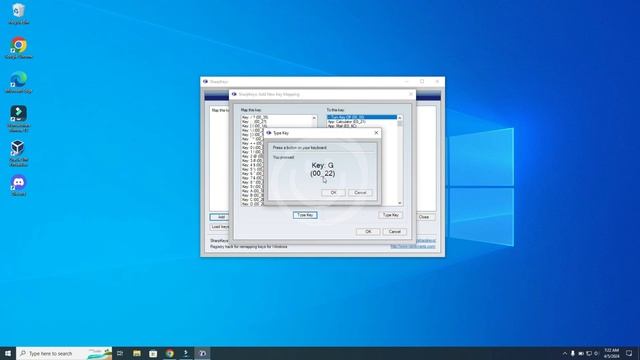This screenshot has height=360, width=640.
Task: Click the SharpKeys icon in Type Key title bar
Action: tap(269, 133)
